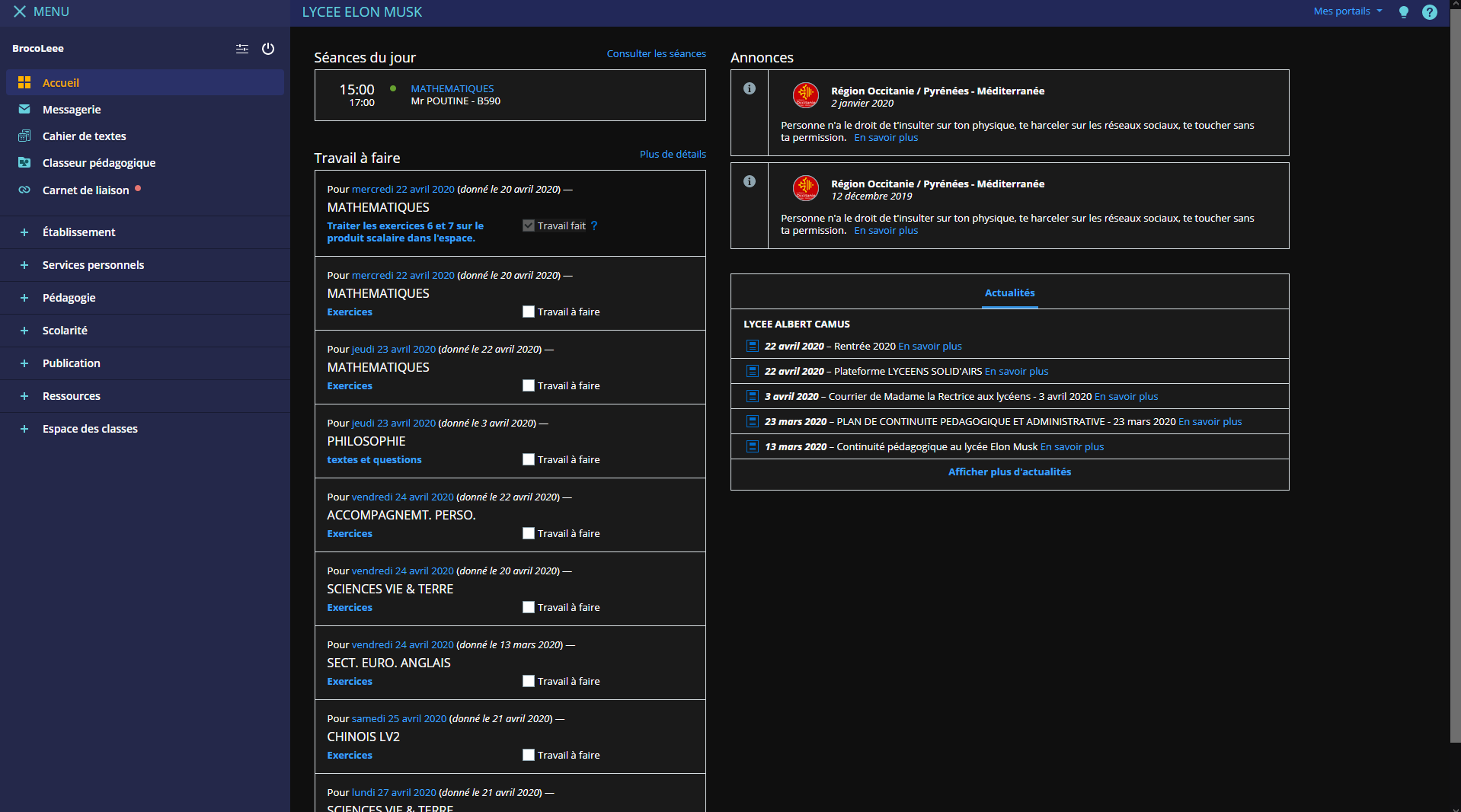Click document icon beside Courrier de Madame la Rectrice
The image size is (1461, 812).
752,396
